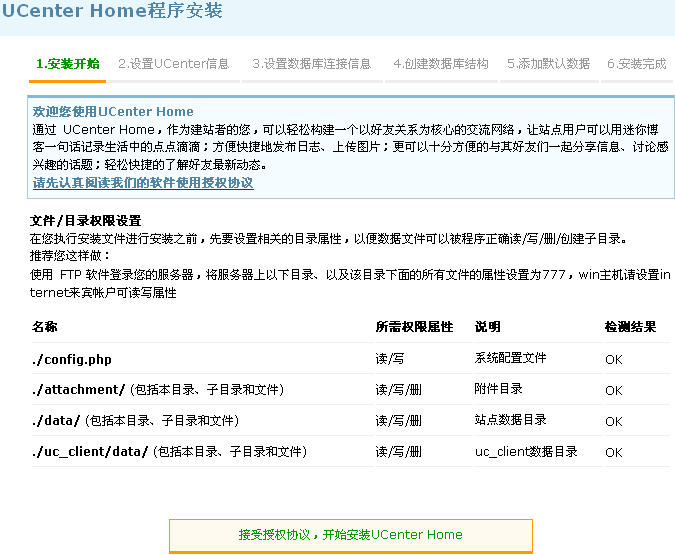Select the ./uc_client/data/ directory name
This screenshot has height=555, width=675.
(x=90, y=451)
